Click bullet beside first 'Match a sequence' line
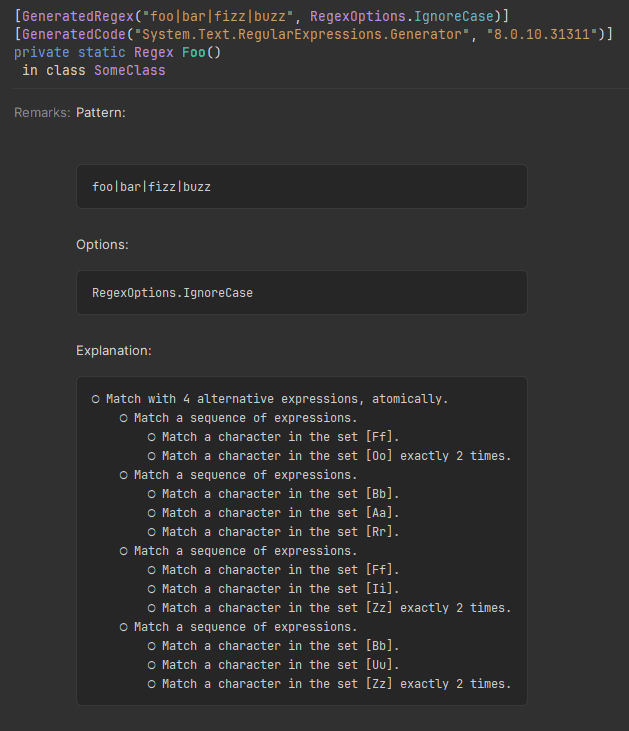The height and width of the screenshot is (731, 629). pyautogui.click(x=124, y=418)
